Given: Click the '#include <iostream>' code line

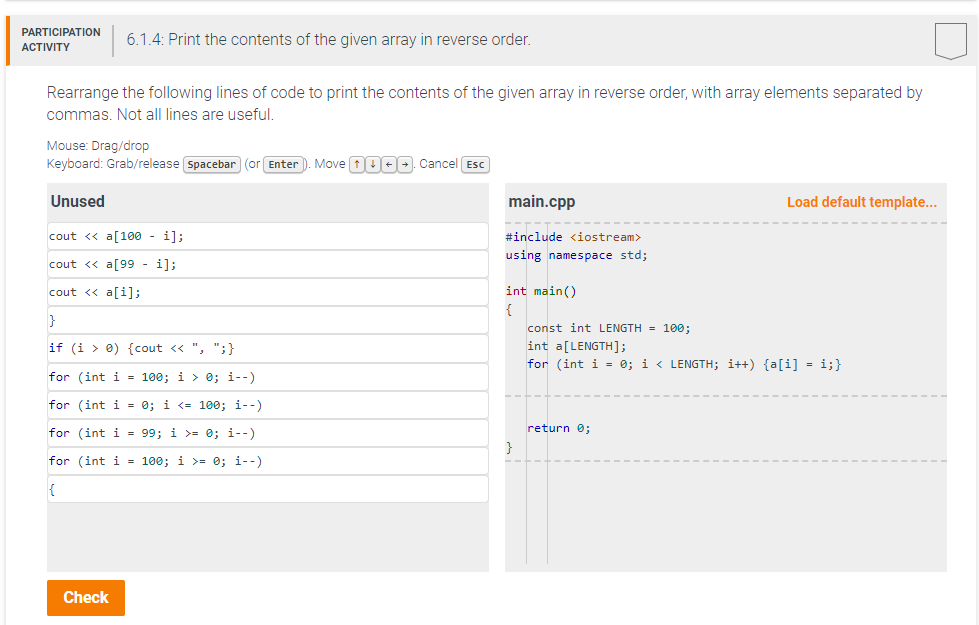Looking at the screenshot, I should [x=573, y=237].
